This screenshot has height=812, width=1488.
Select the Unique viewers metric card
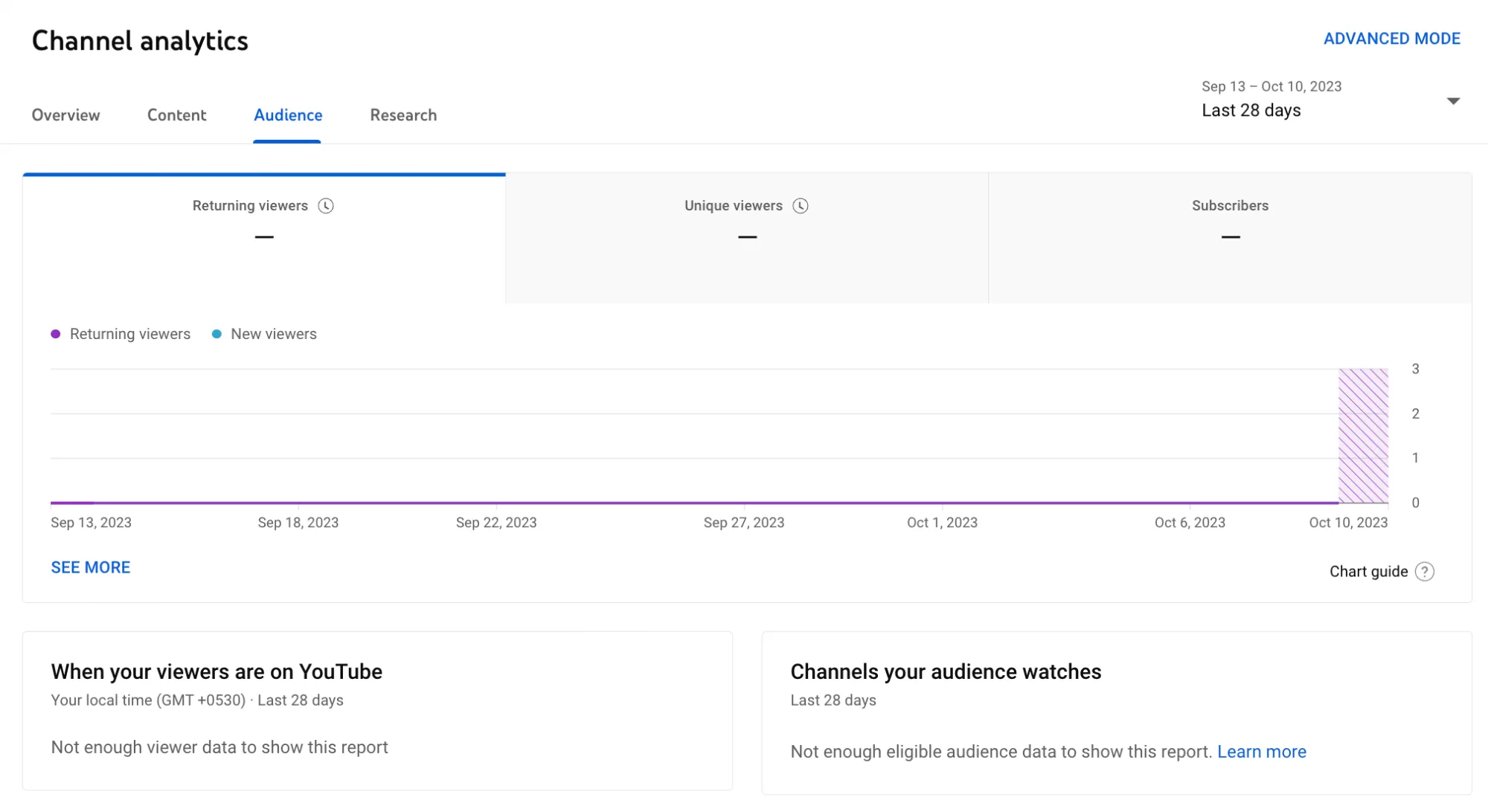click(746, 238)
